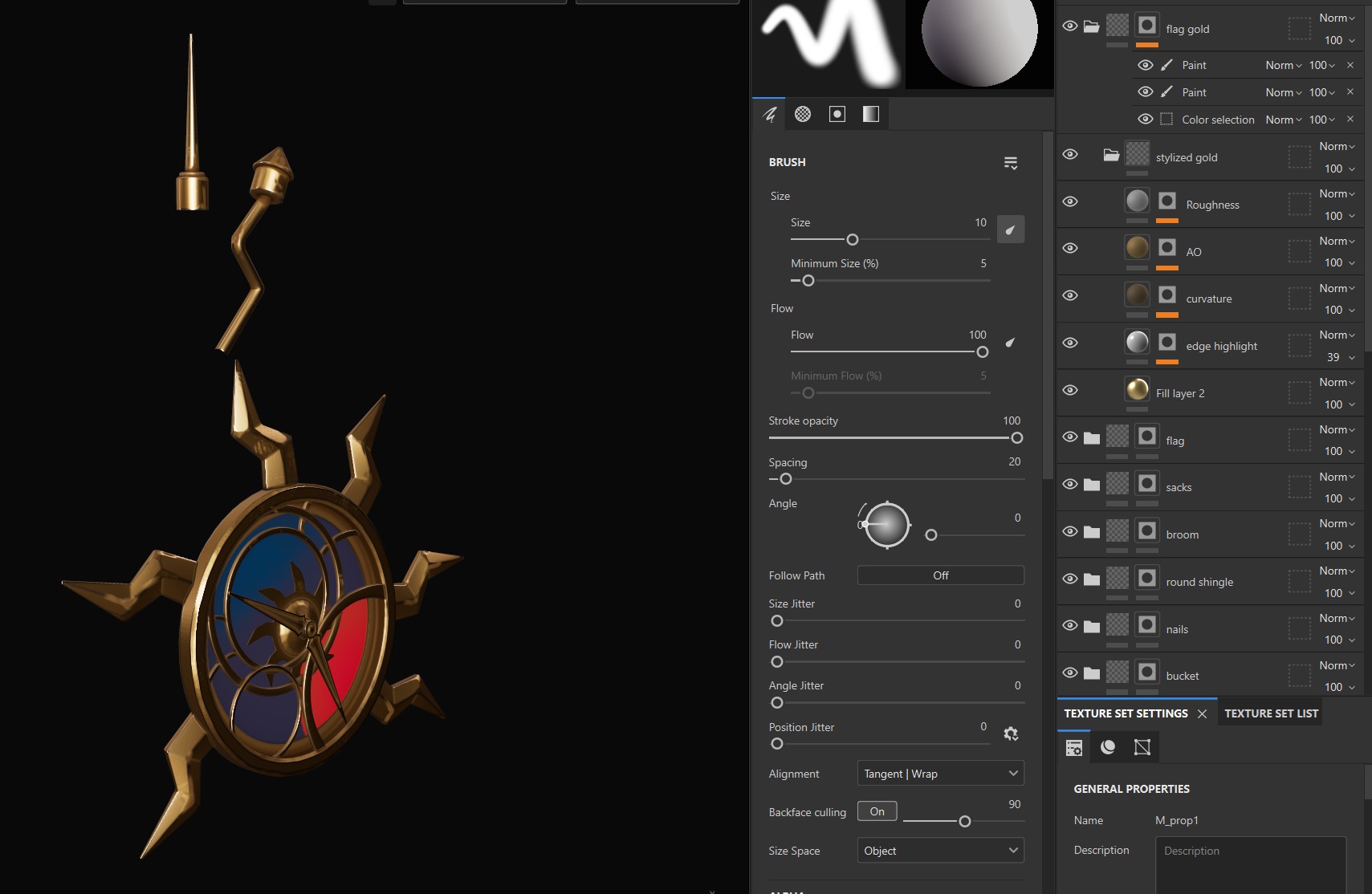The width and height of the screenshot is (1372, 894).
Task: Toggle visibility of edge highlight layer
Action: 1070,343
